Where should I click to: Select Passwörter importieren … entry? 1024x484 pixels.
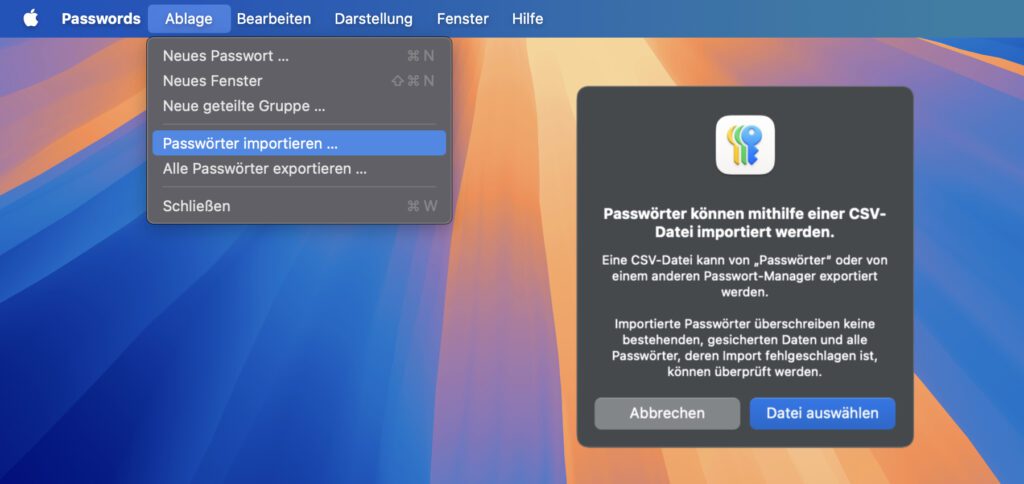[299, 143]
